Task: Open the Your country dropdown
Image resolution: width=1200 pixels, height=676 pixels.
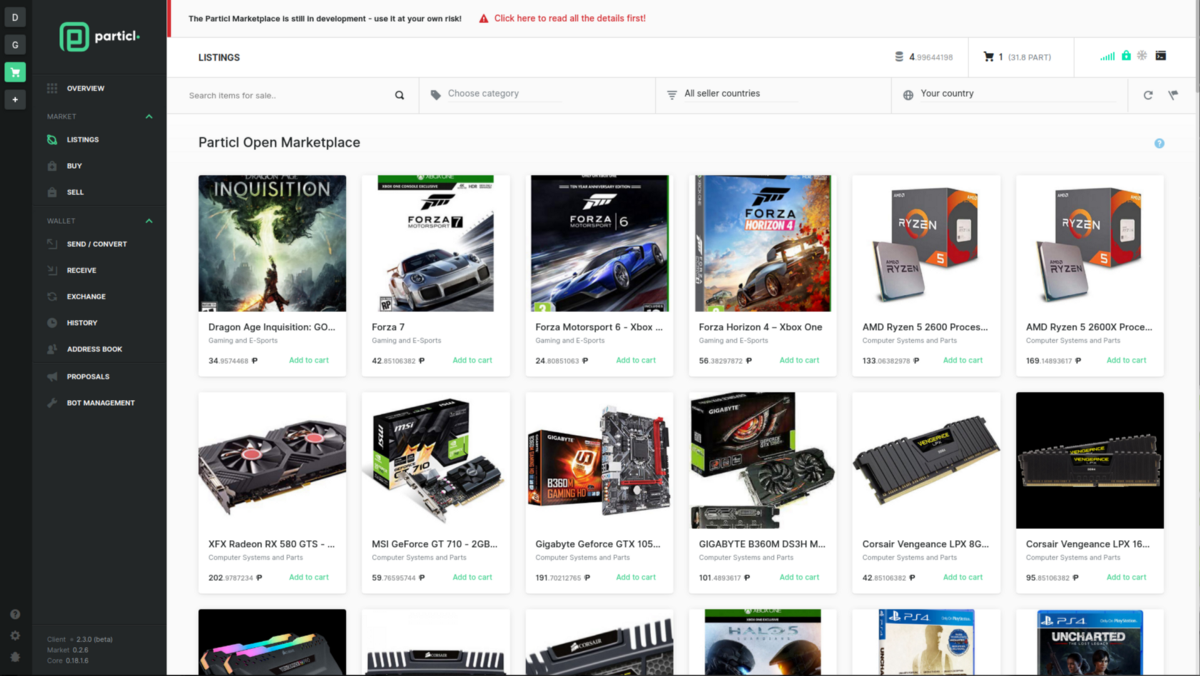Action: [1018, 94]
